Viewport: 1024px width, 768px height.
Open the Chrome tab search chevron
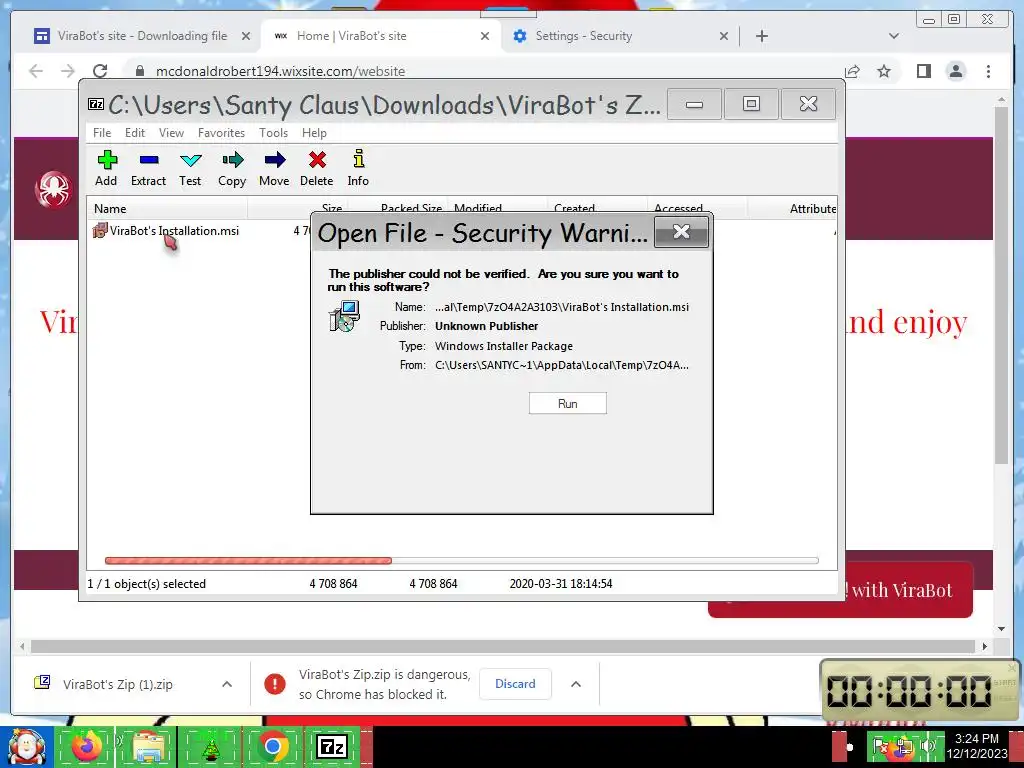coord(894,36)
